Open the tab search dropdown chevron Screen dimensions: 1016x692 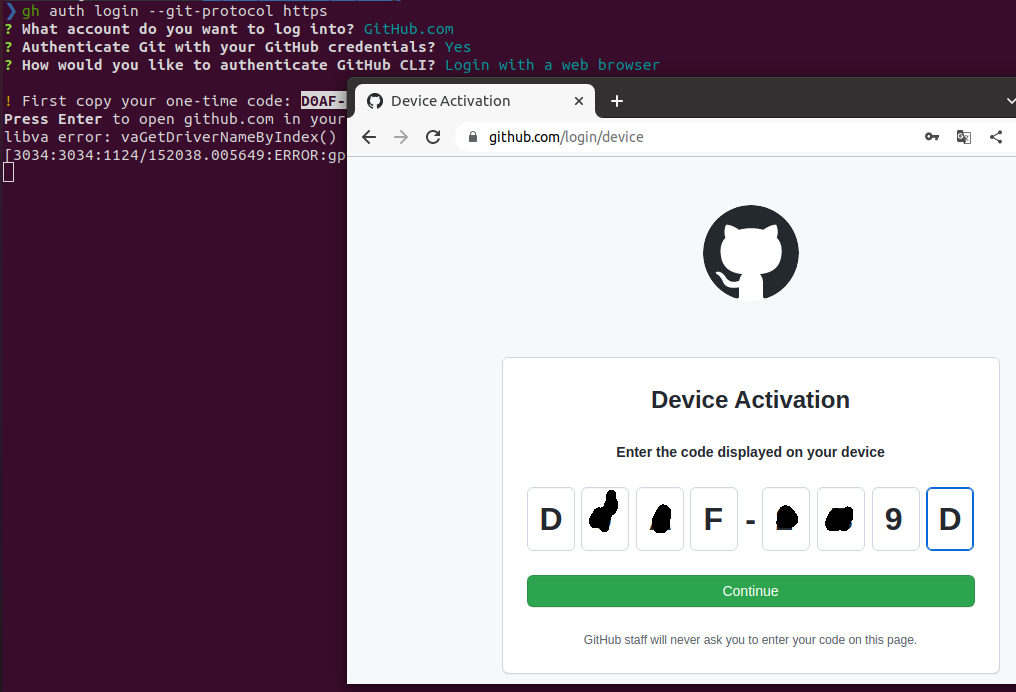pos(1010,101)
